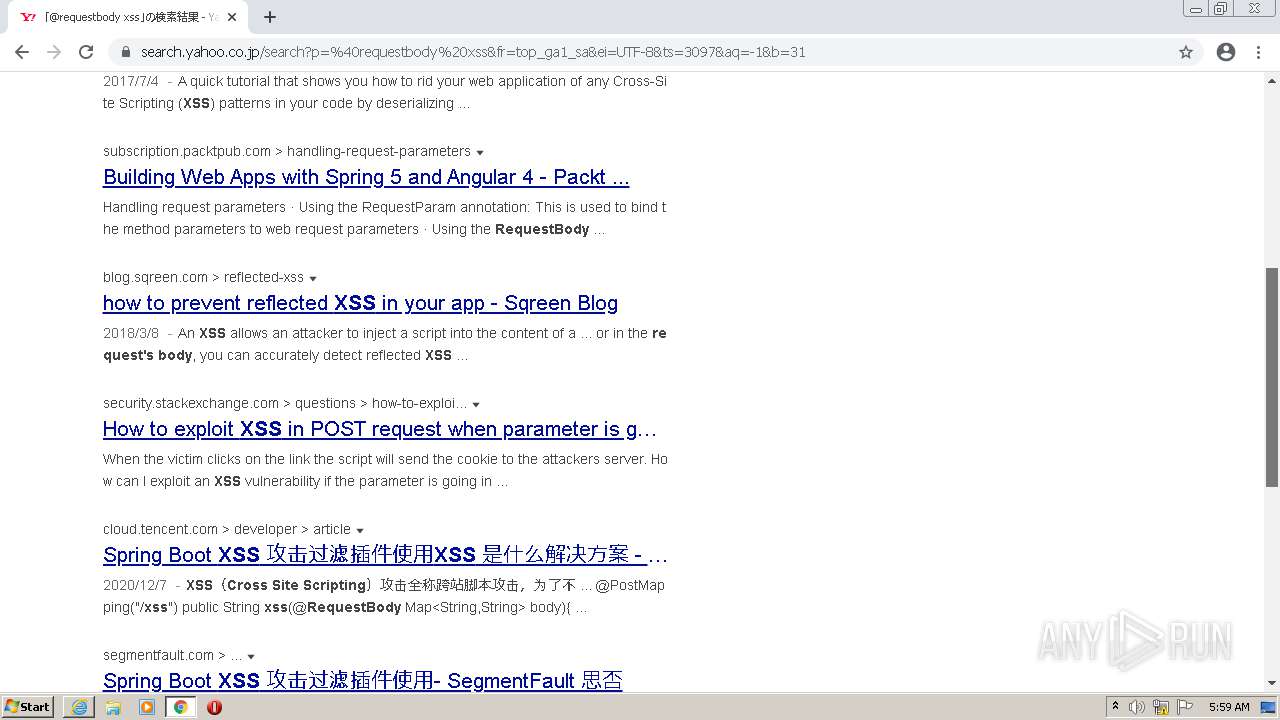Open the red stop-sign taskbar app
Viewport: 1280px width, 720px height.
[214, 707]
